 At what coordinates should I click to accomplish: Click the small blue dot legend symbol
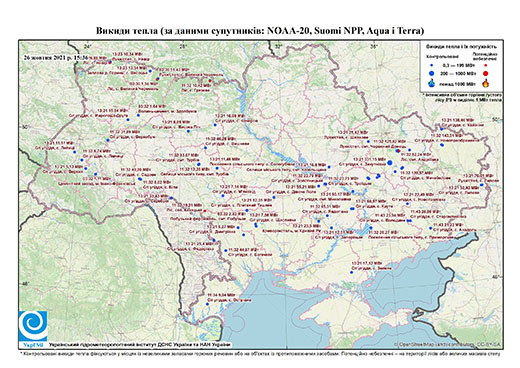(x=432, y=65)
